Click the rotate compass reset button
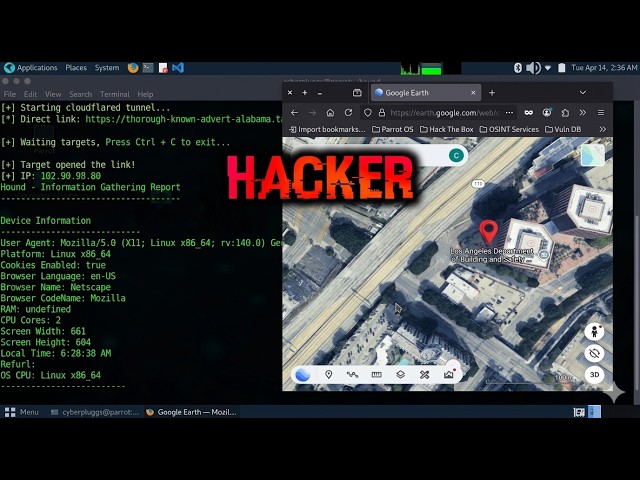Screen dimensions: 640x480 594,353
